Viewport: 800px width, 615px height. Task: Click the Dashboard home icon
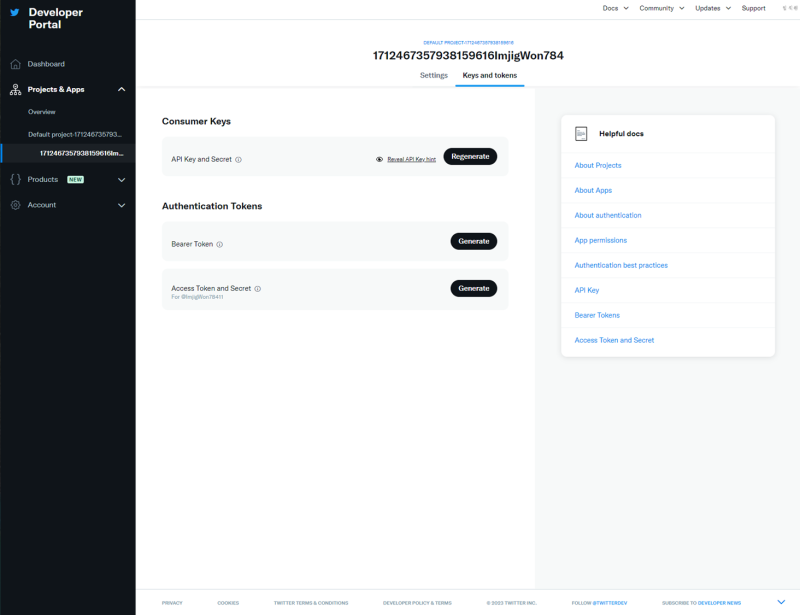[x=16, y=64]
